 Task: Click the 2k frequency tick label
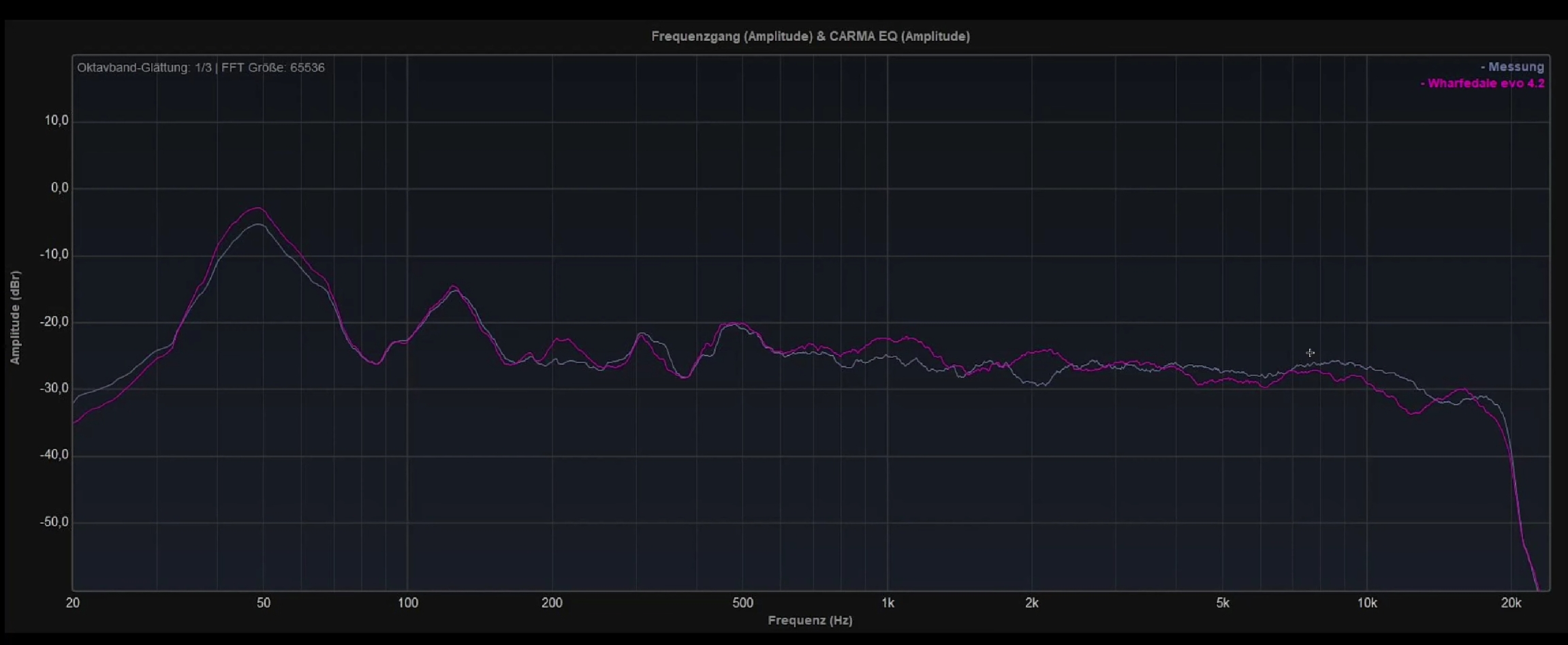(x=1032, y=603)
